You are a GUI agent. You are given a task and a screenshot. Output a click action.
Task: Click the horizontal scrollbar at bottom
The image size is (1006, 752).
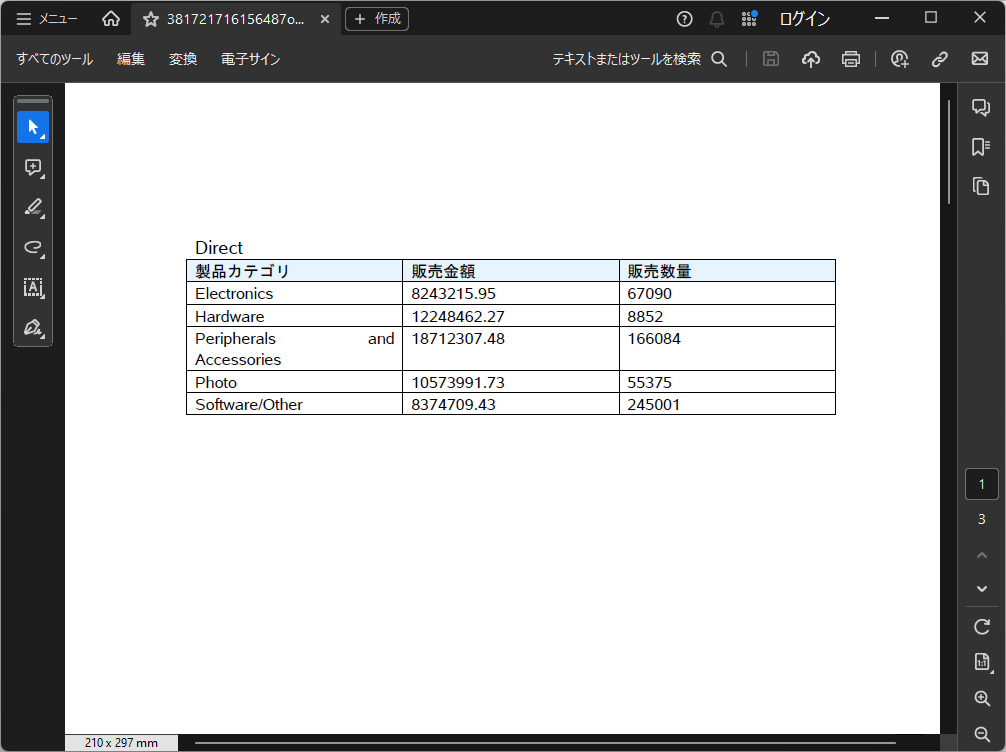tap(545, 743)
